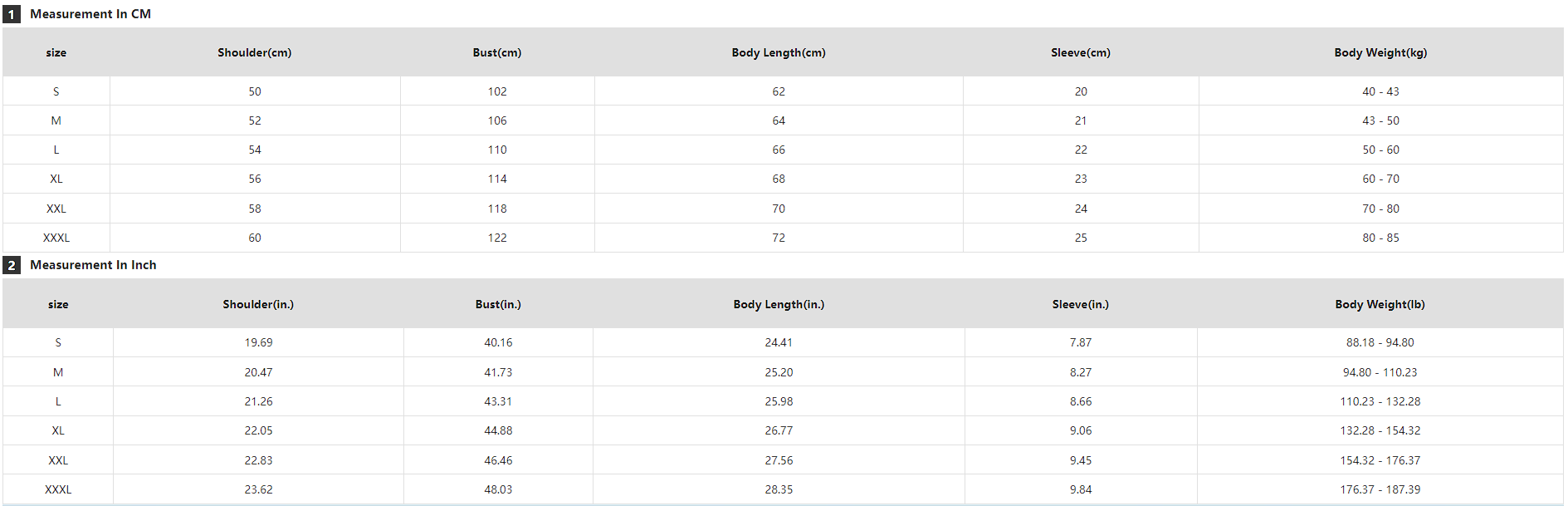Image resolution: width=1568 pixels, height=506 pixels.
Task: Select the 48.03 bust value cell
Action: click(498, 489)
